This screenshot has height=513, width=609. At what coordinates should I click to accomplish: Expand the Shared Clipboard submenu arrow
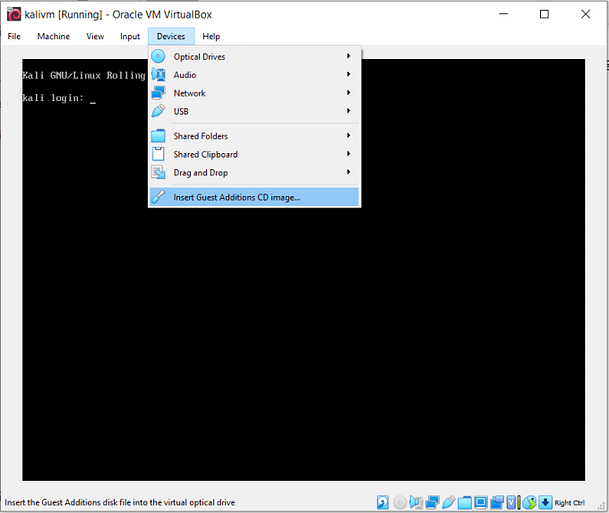coord(348,153)
